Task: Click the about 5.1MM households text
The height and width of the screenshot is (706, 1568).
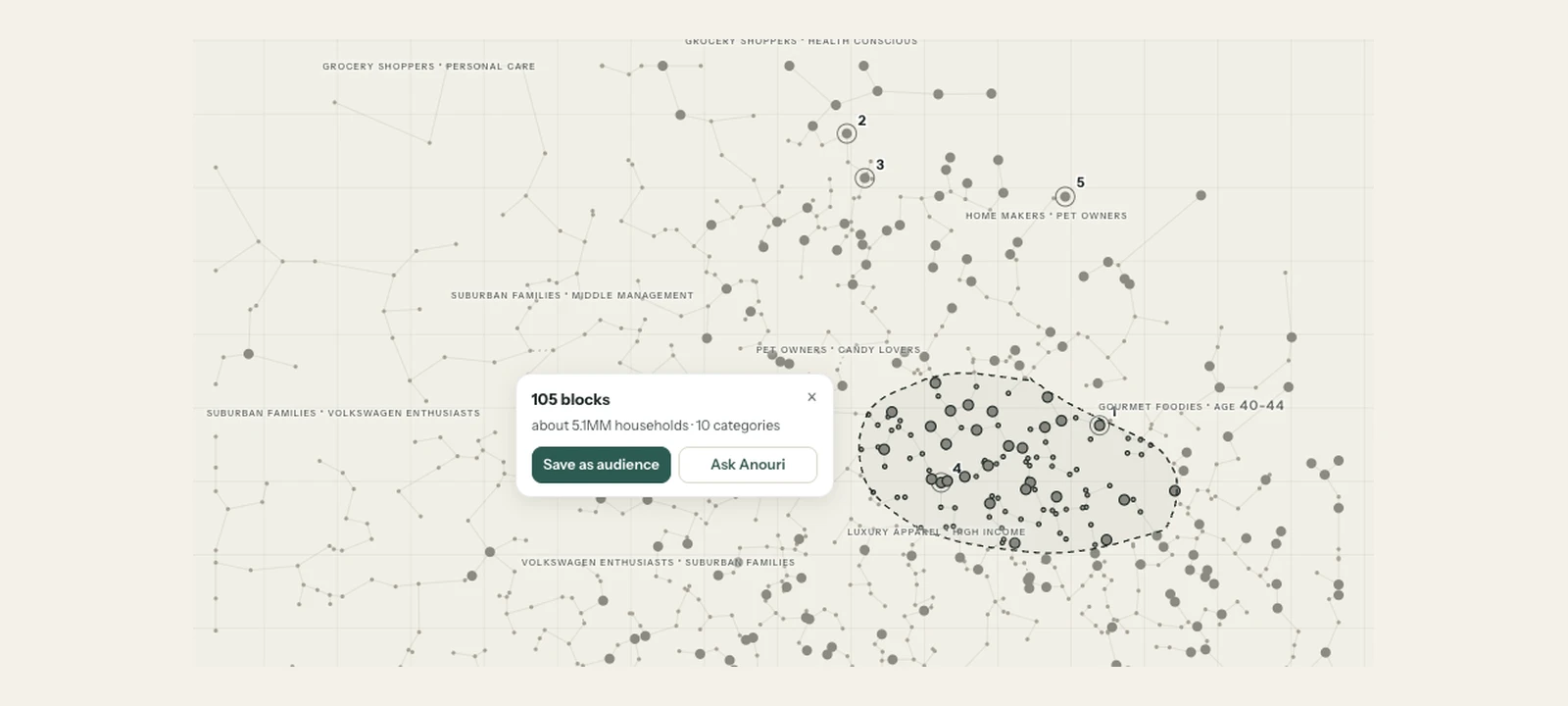Action: coord(610,426)
